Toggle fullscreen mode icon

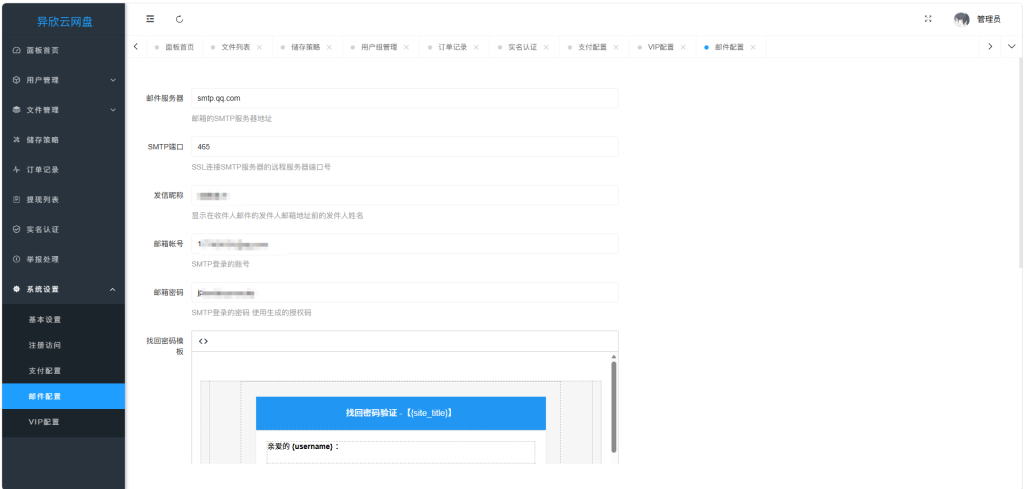[x=928, y=19]
